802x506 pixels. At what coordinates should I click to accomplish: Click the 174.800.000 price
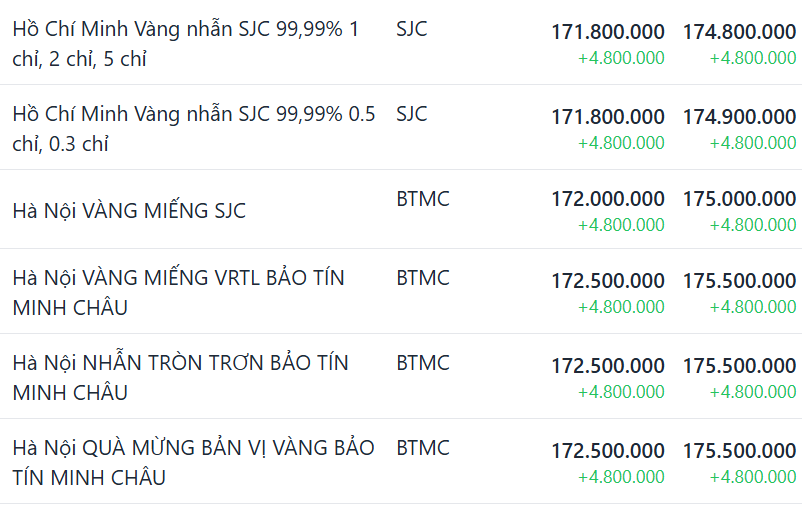pyautogui.click(x=739, y=32)
